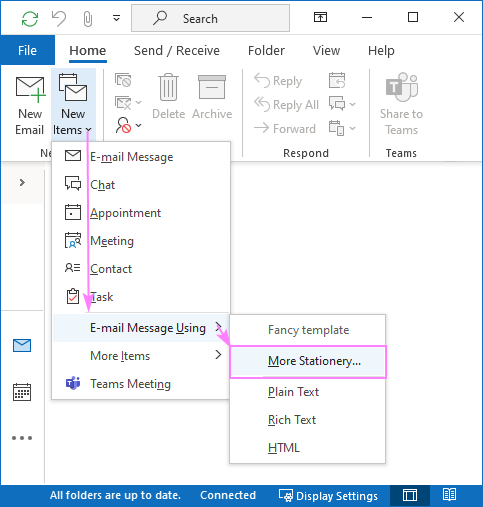Choose E-mail Message from New Items menu

click(141, 157)
